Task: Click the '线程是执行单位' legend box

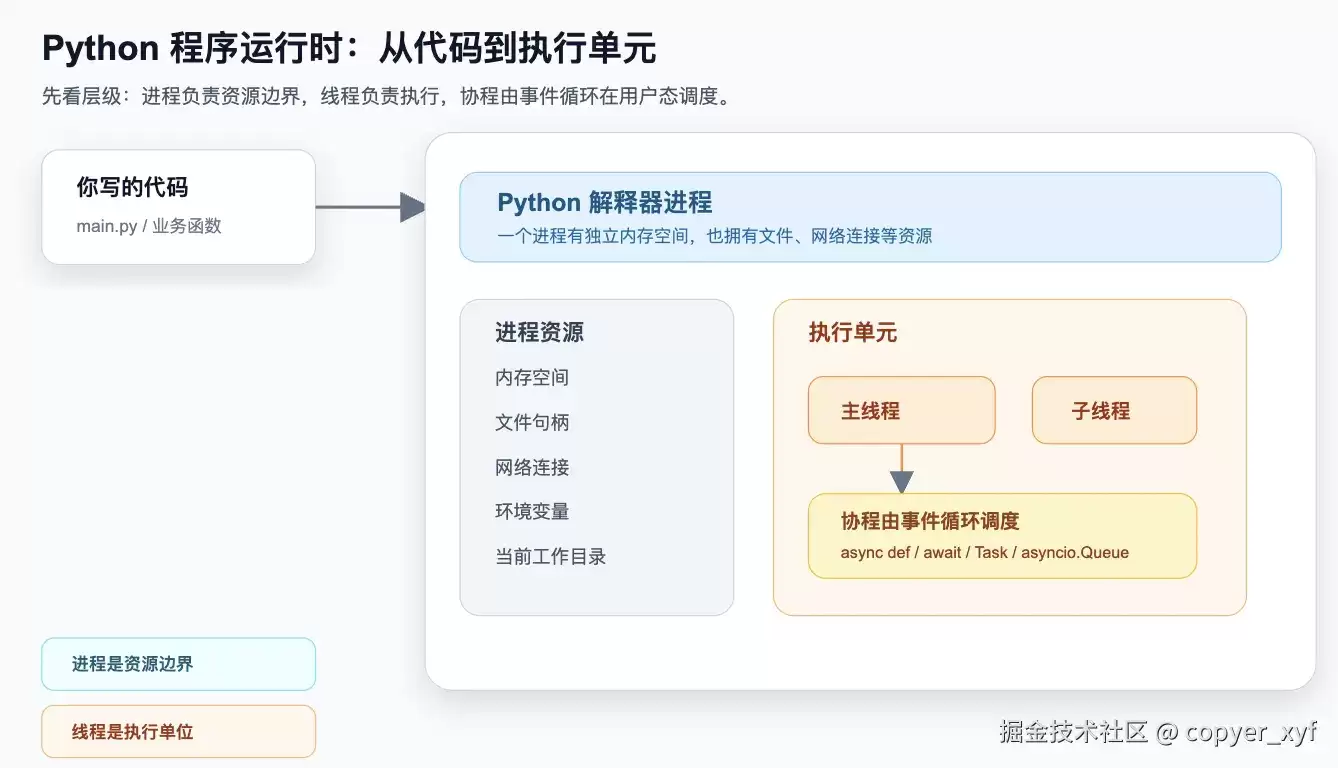Action: (x=178, y=731)
